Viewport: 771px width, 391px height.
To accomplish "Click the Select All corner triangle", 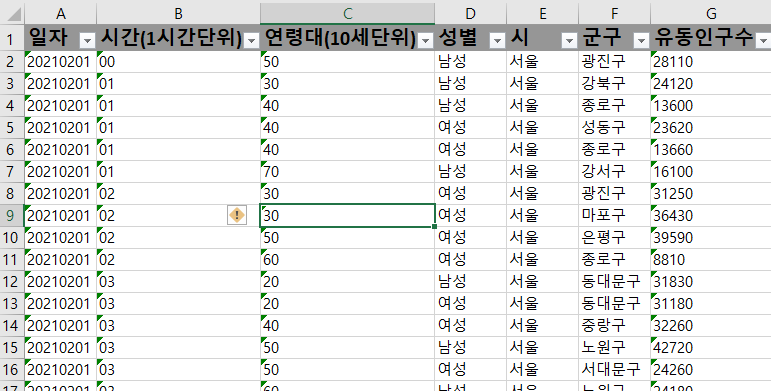I will click(x=14, y=14).
